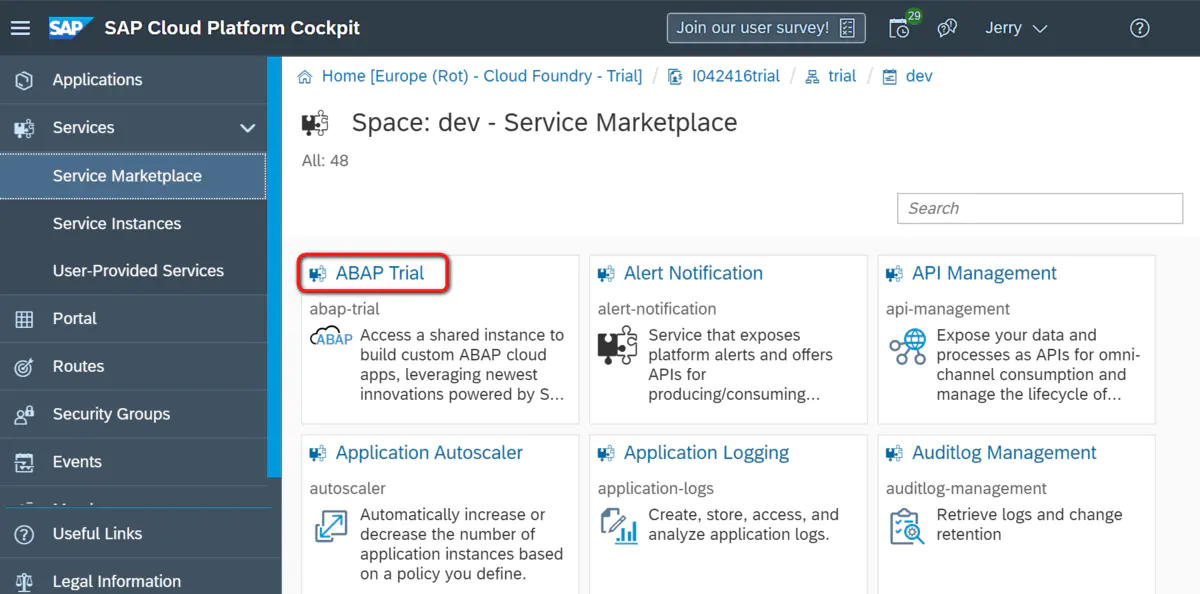Click the API Management network icon
The image size is (1200, 594).
[907, 346]
